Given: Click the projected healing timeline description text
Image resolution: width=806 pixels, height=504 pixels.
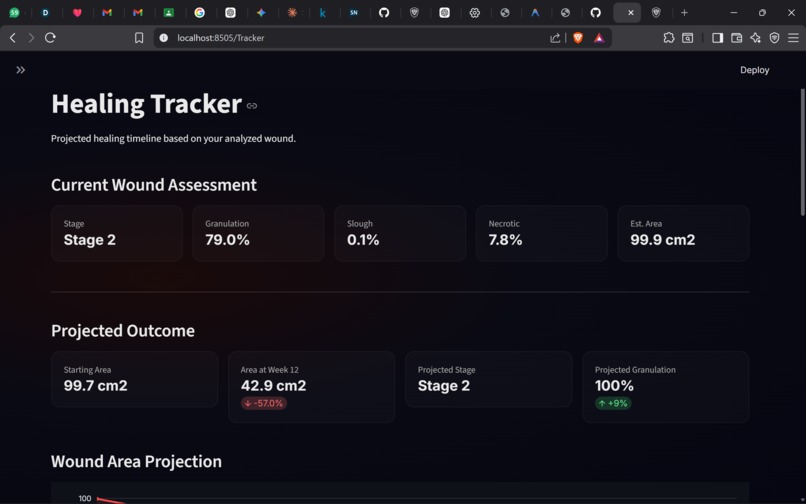Looking at the screenshot, I should (173, 138).
